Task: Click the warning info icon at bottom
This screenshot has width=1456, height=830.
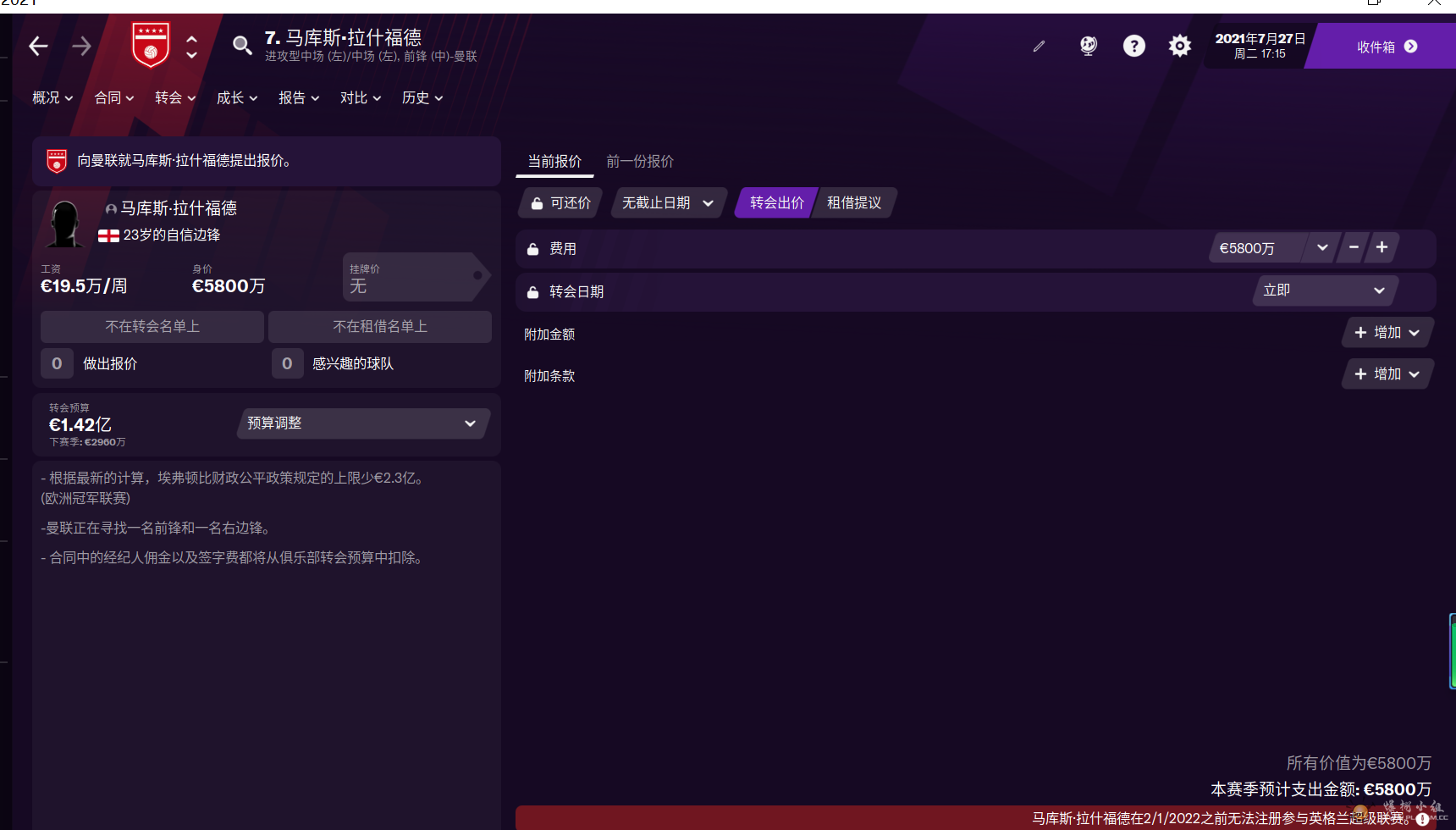Action: point(1422,820)
